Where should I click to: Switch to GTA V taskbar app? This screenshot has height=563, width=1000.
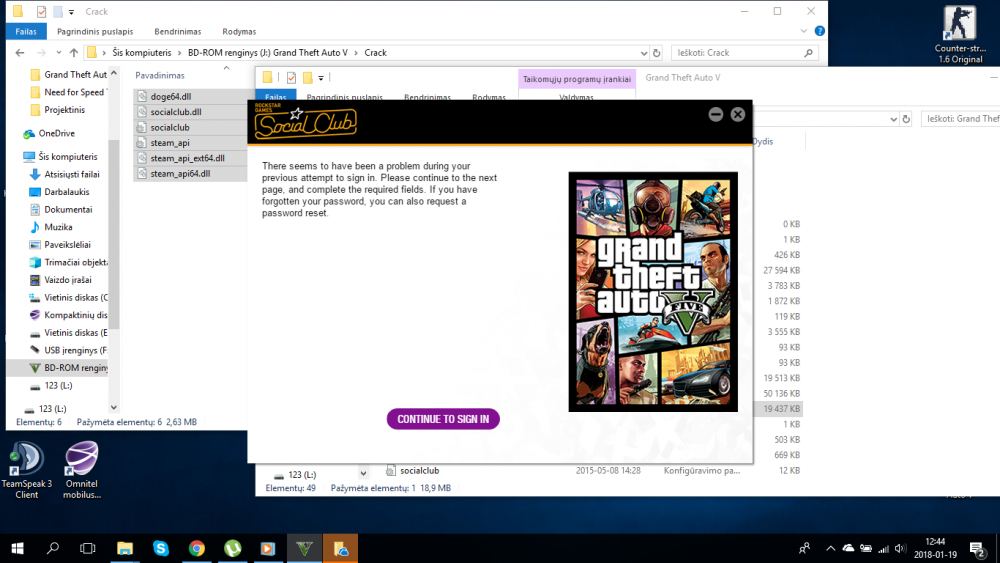coord(304,548)
